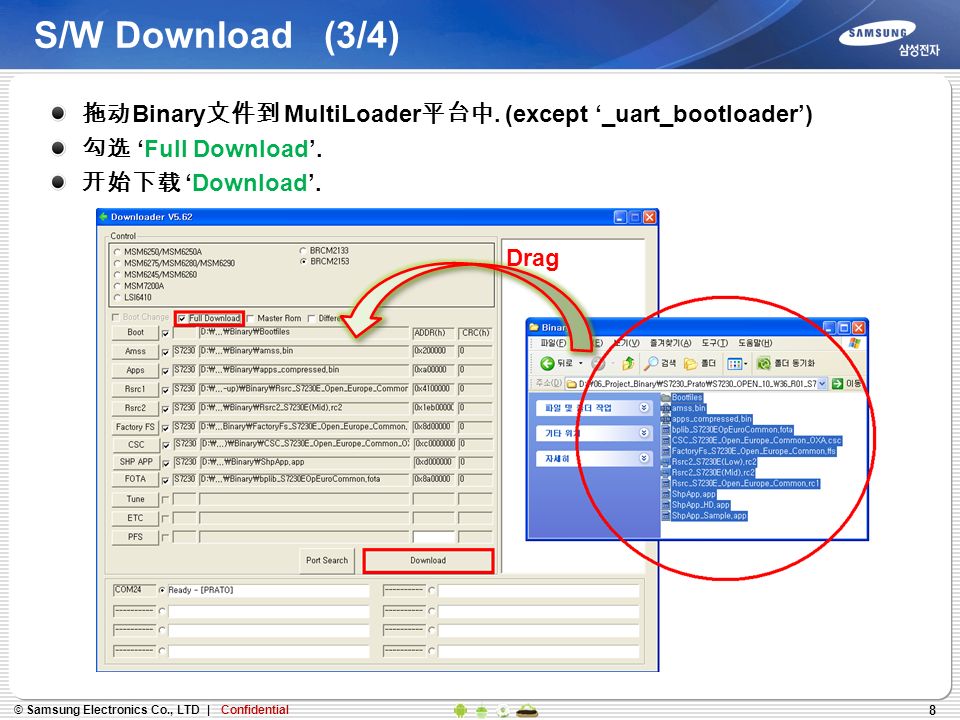Click the Windows flag logo in Binary window

(x=855, y=343)
